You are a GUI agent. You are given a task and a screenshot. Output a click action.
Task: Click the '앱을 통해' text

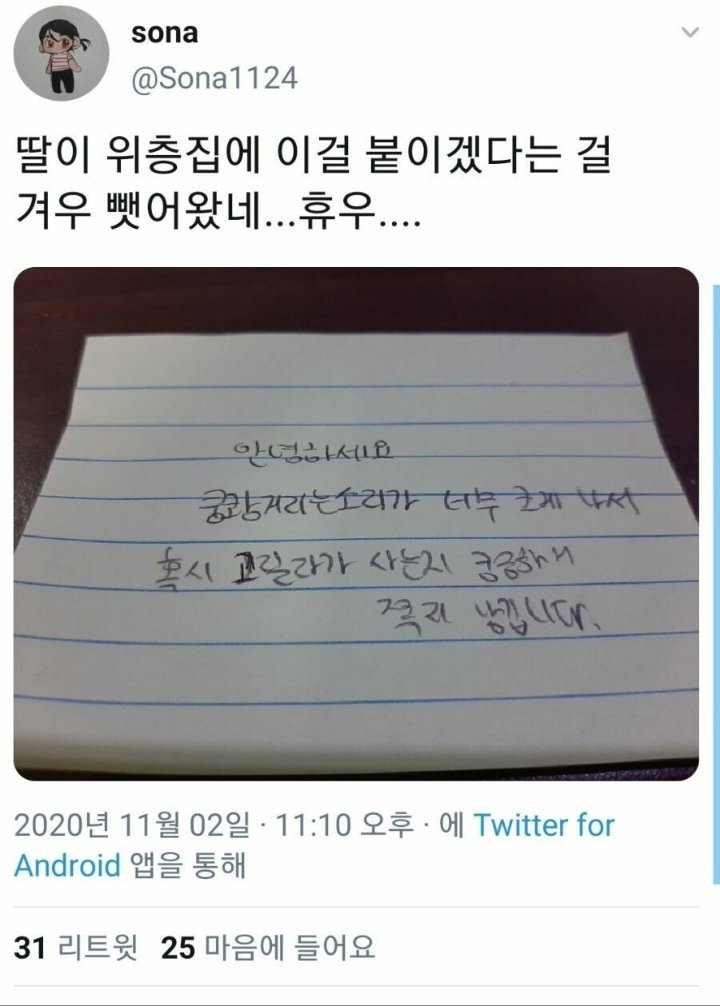[187, 865]
